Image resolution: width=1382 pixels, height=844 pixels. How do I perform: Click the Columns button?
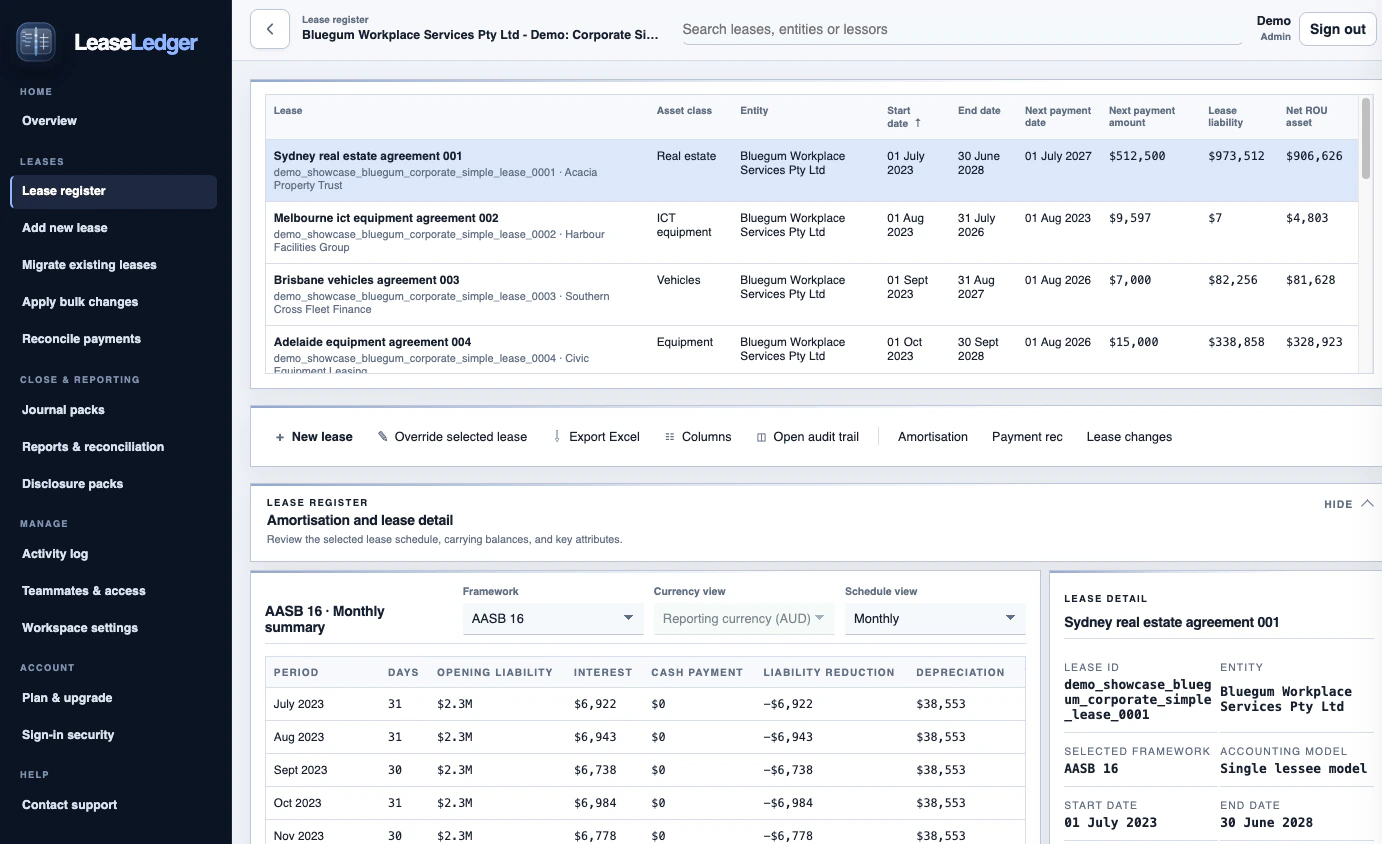698,437
